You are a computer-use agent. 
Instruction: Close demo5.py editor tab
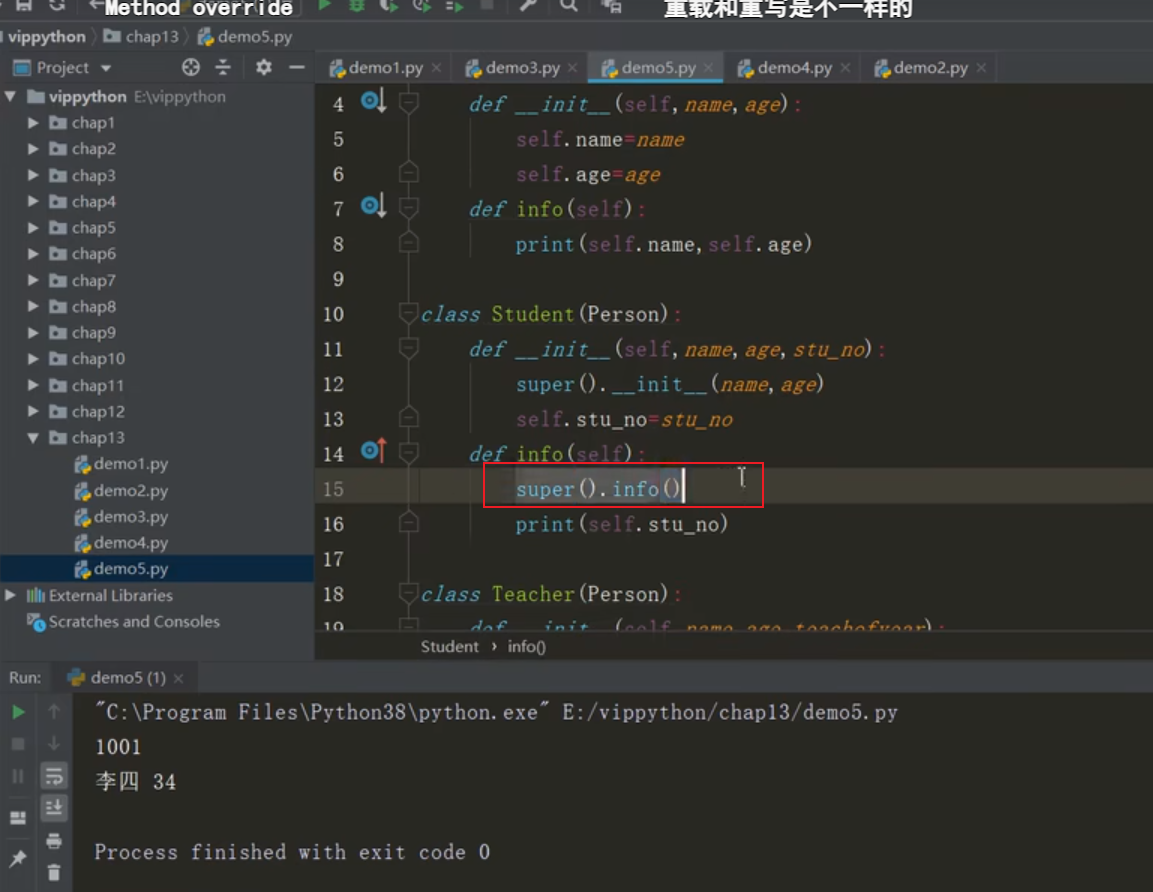(x=708, y=68)
